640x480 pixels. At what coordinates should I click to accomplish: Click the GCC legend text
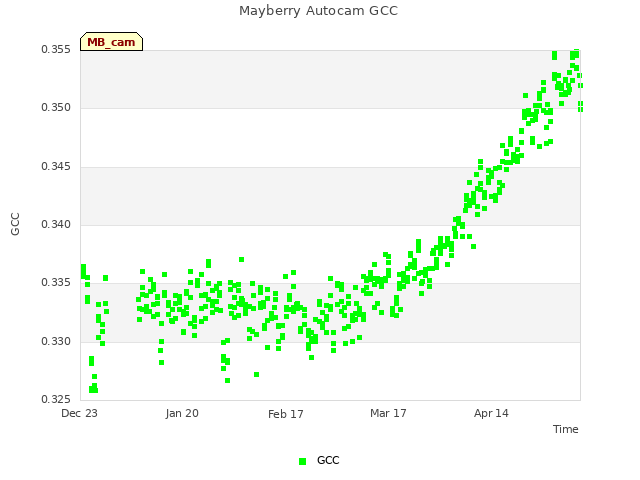(x=328, y=460)
